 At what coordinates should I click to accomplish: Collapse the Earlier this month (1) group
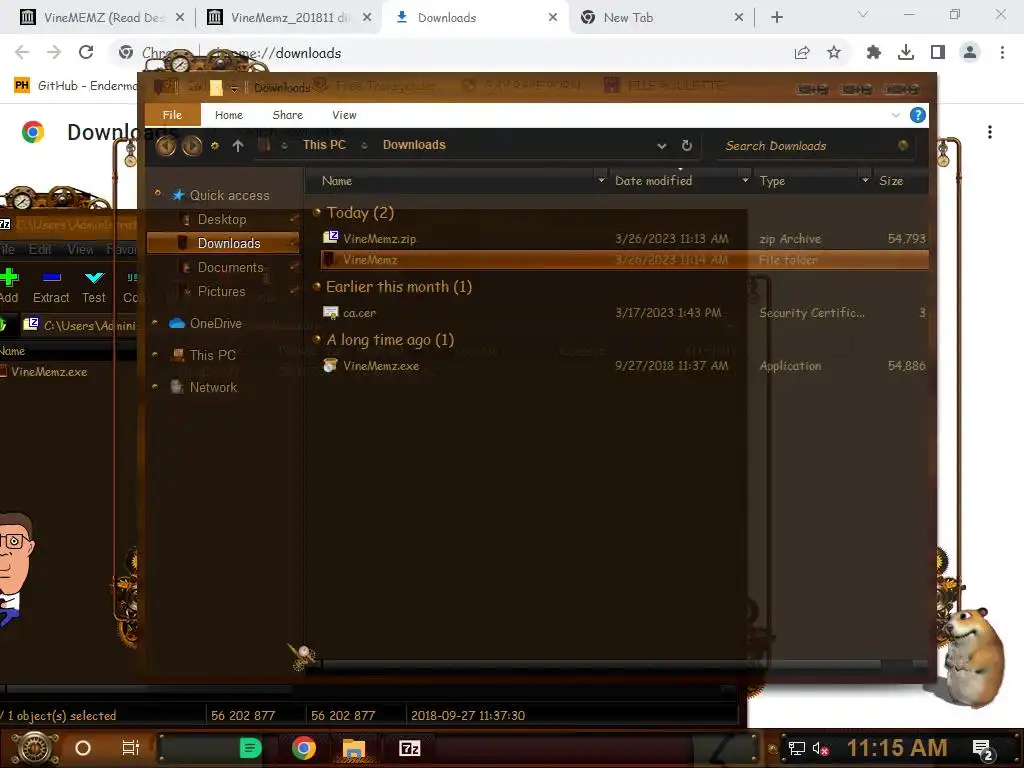click(317, 285)
